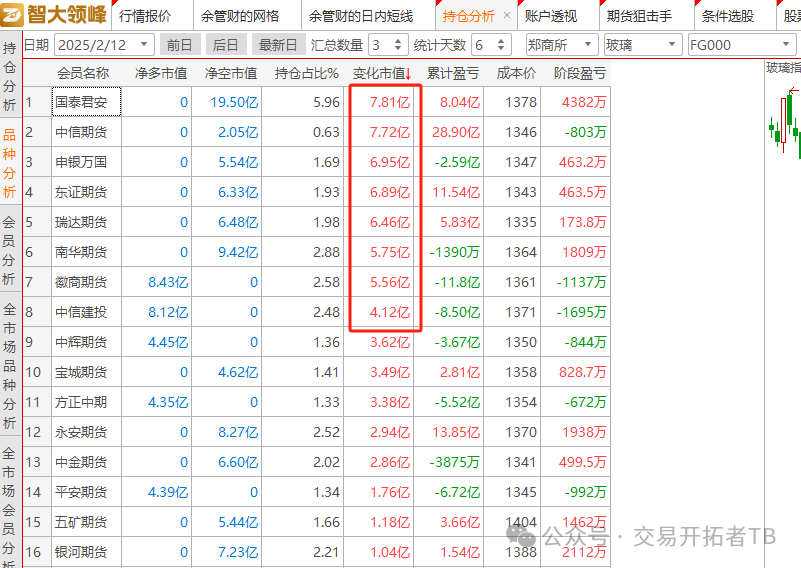Select the 持仓分析 tab

pyautogui.click(x=468, y=16)
